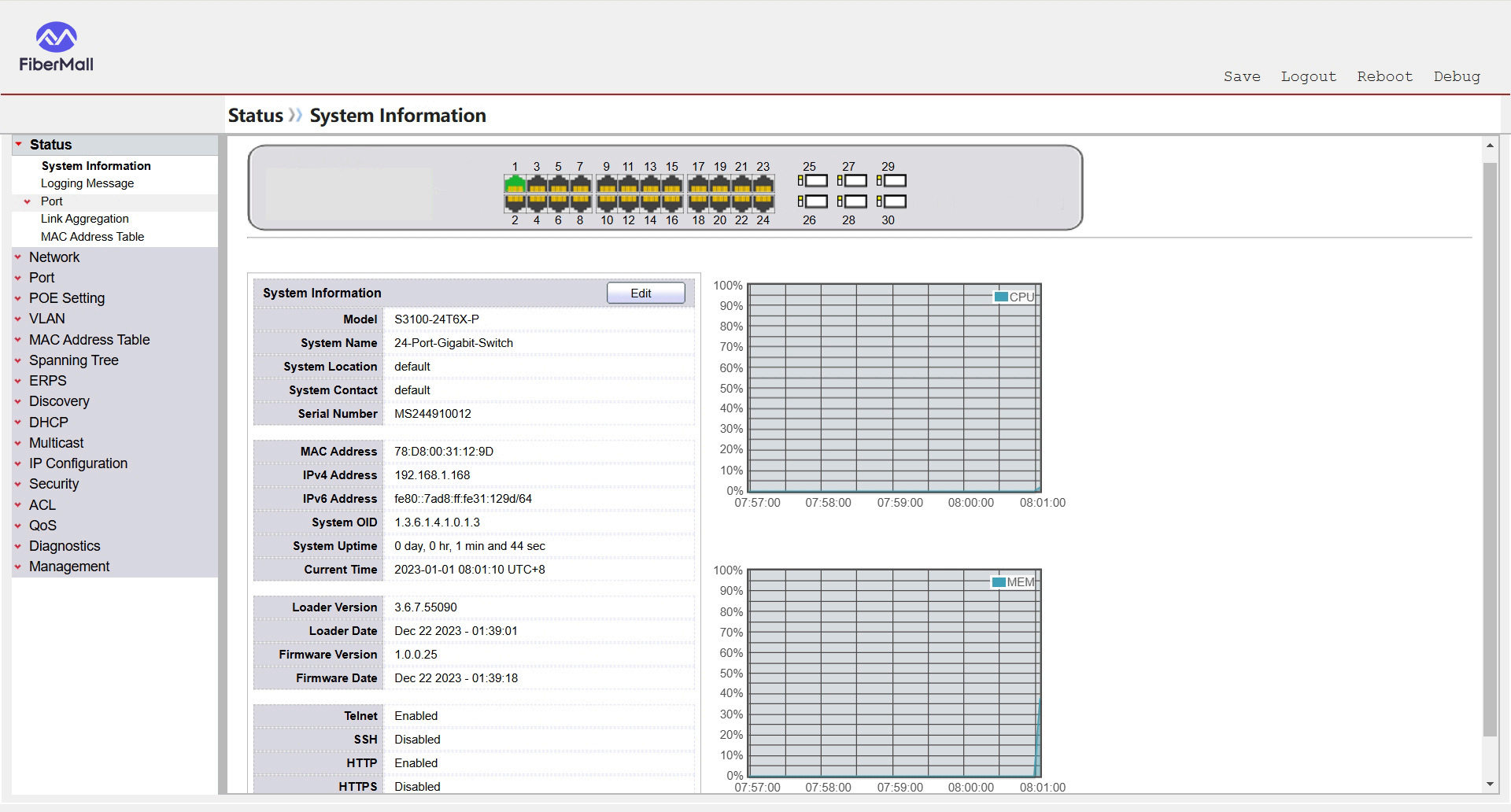The width and height of the screenshot is (1511, 812).
Task: Open the Logging Message page
Action: (87, 183)
